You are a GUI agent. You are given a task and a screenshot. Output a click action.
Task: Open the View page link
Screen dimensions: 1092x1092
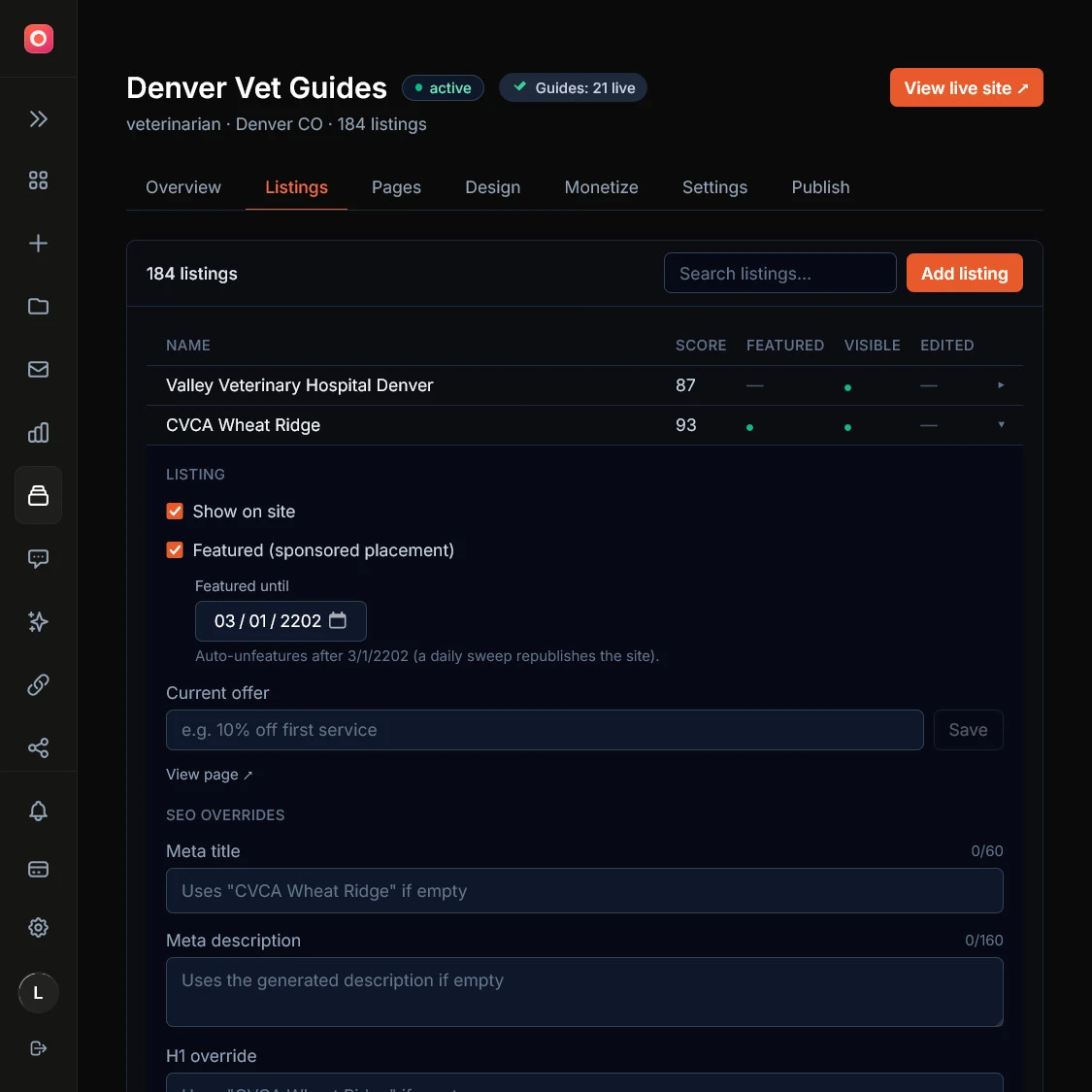pyautogui.click(x=209, y=775)
